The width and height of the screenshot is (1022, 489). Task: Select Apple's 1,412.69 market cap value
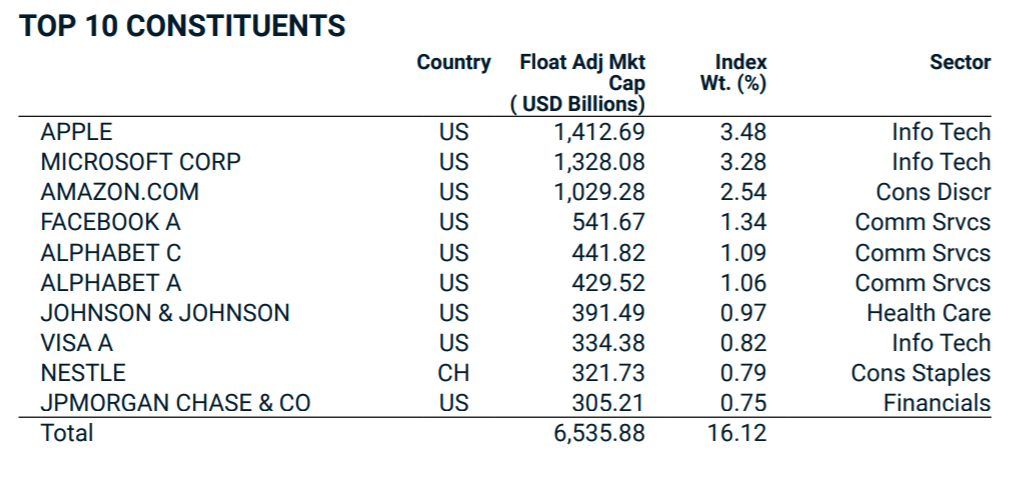[599, 132]
